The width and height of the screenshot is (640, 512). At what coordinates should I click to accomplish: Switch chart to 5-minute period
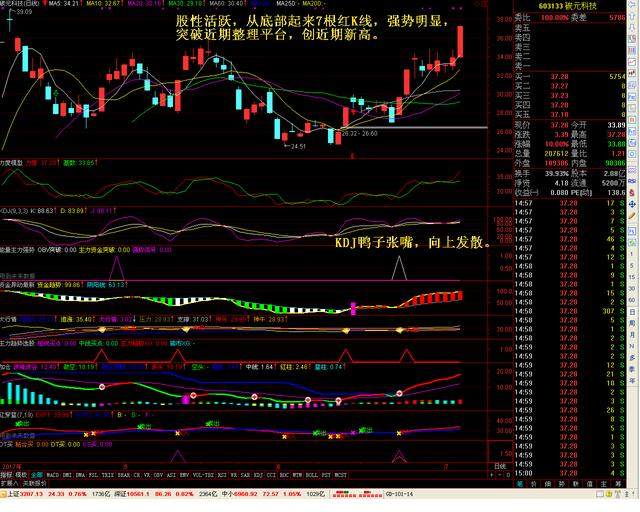click(632, 265)
